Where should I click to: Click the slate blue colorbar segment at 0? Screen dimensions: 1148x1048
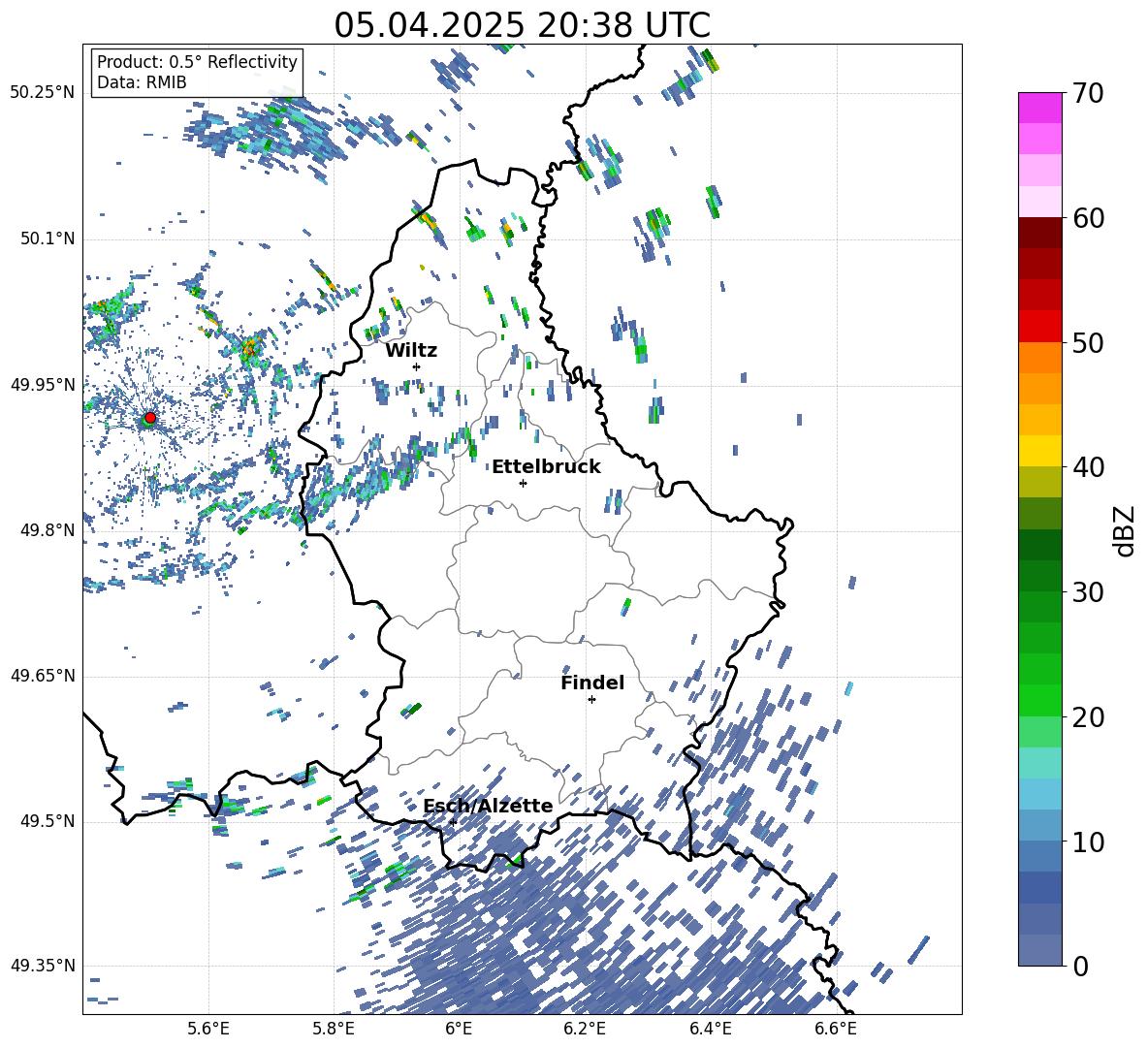pyautogui.click(x=1039, y=950)
